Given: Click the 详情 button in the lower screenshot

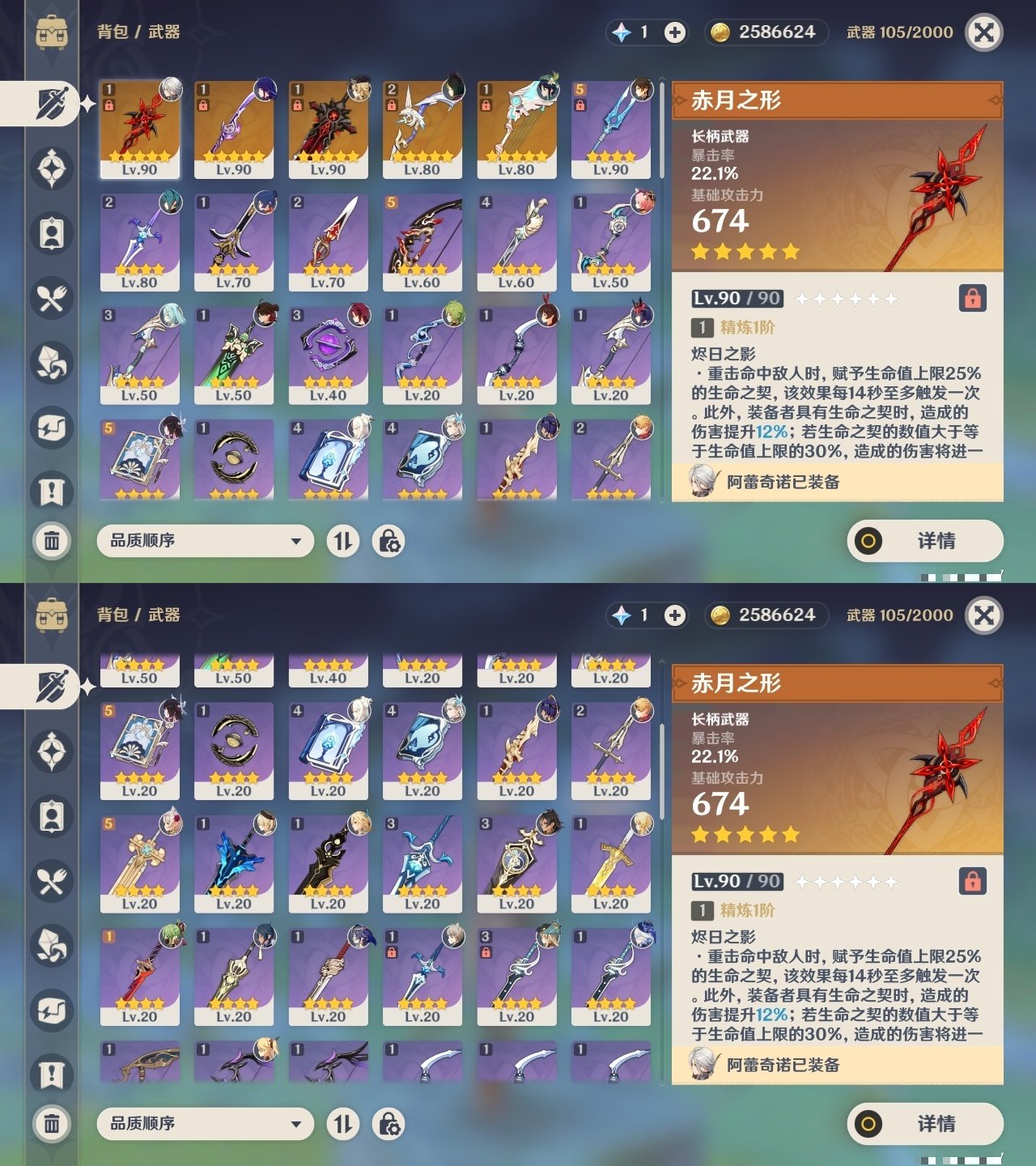Looking at the screenshot, I should tap(925, 1124).
